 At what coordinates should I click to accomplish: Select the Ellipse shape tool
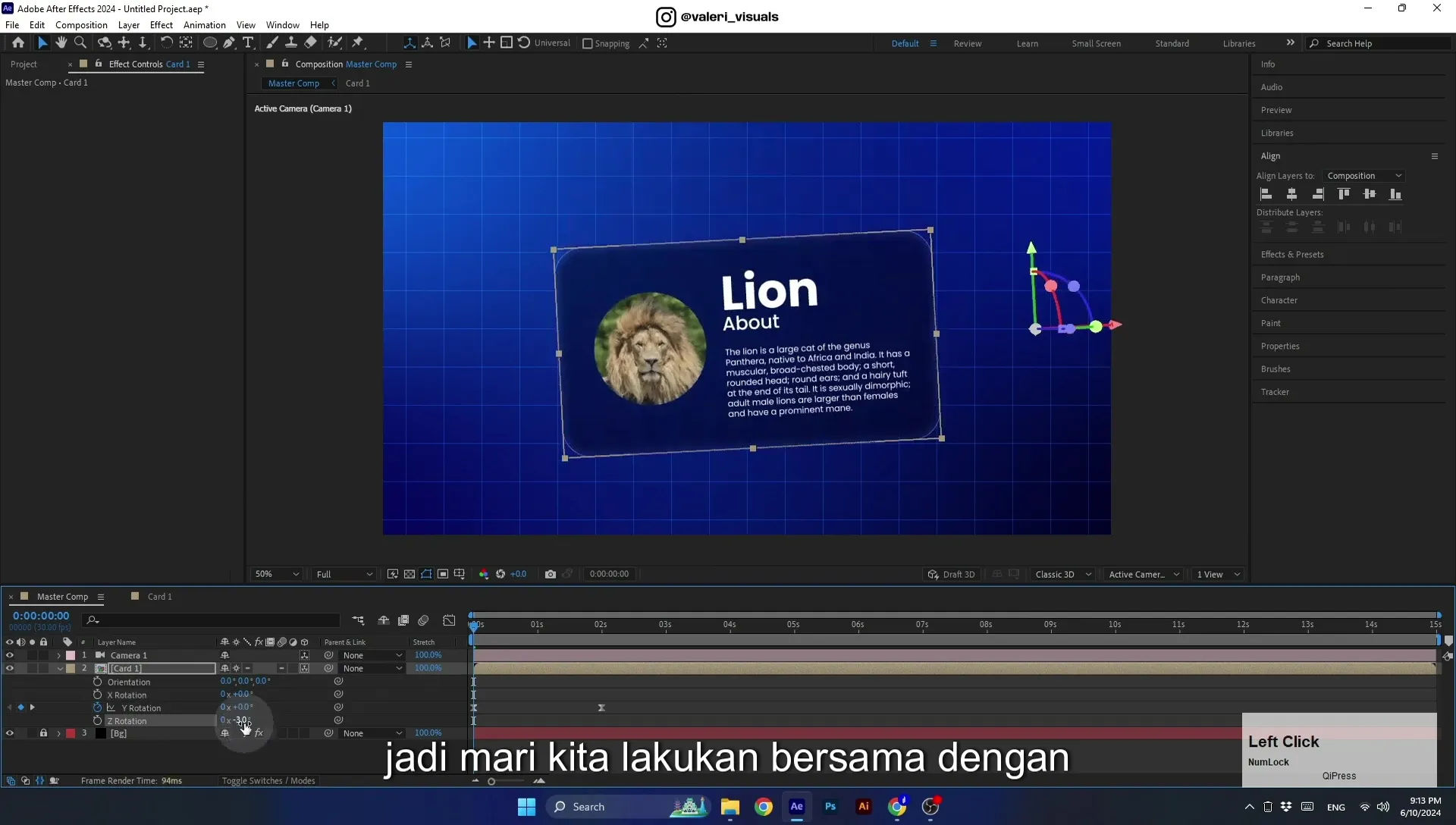(x=210, y=43)
